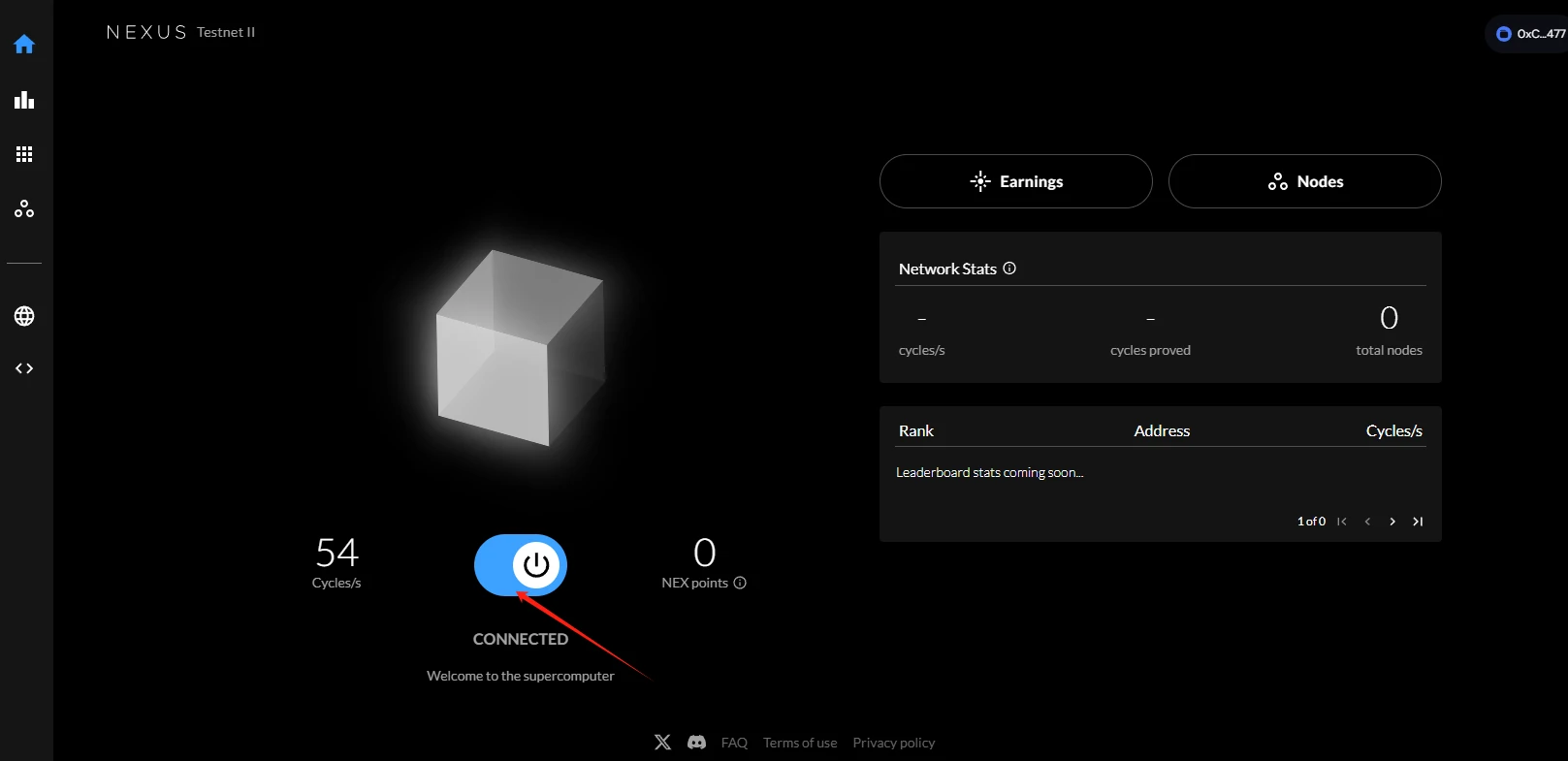Jump to last leaderboard page

pyautogui.click(x=1418, y=522)
